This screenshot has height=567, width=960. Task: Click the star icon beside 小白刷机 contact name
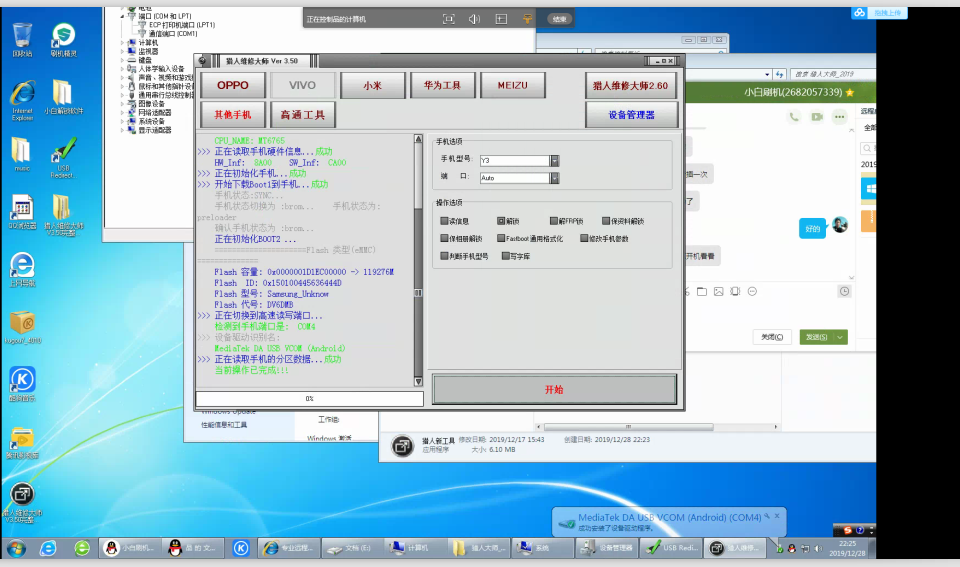point(850,92)
